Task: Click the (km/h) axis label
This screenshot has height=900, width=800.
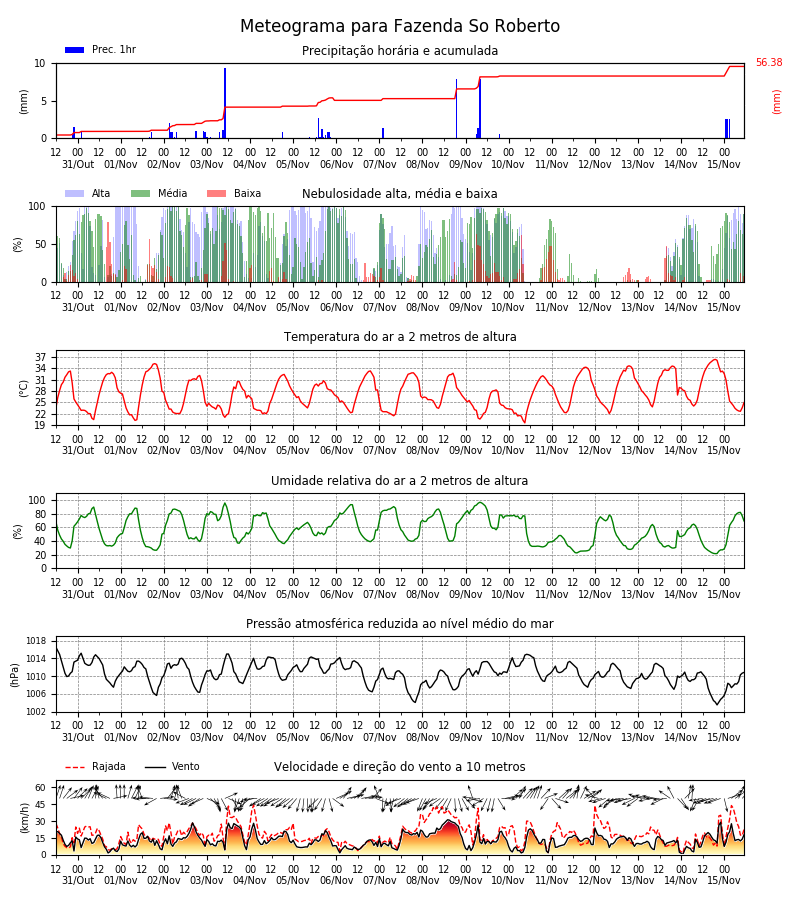Action: (x=24, y=818)
